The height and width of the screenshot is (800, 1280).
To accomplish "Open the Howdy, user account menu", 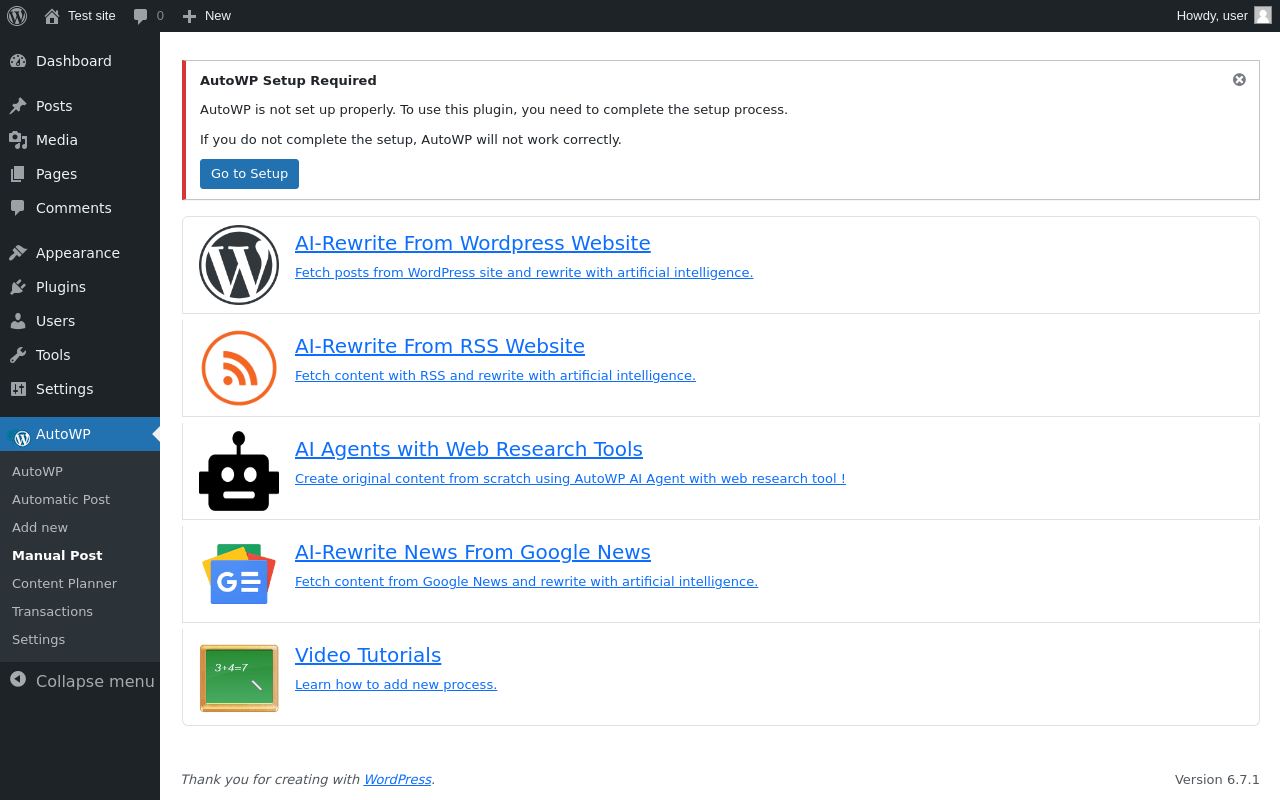I will (x=1222, y=16).
